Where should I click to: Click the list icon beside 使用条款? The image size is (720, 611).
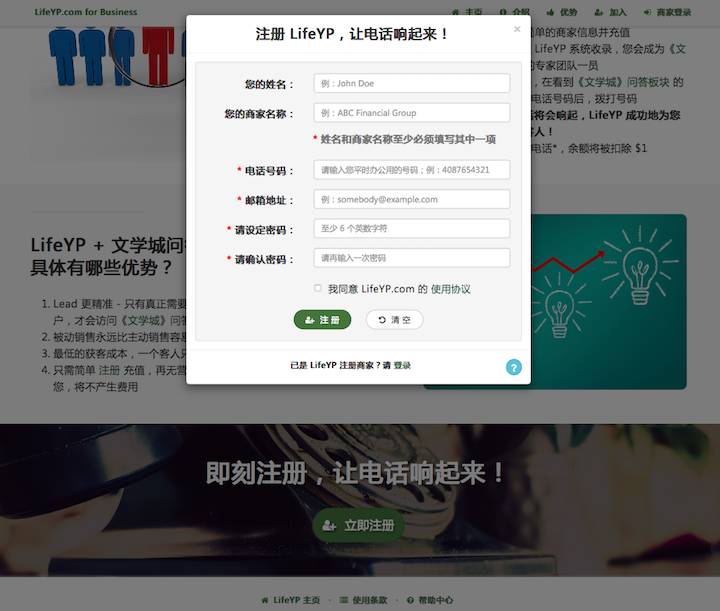click(344, 600)
